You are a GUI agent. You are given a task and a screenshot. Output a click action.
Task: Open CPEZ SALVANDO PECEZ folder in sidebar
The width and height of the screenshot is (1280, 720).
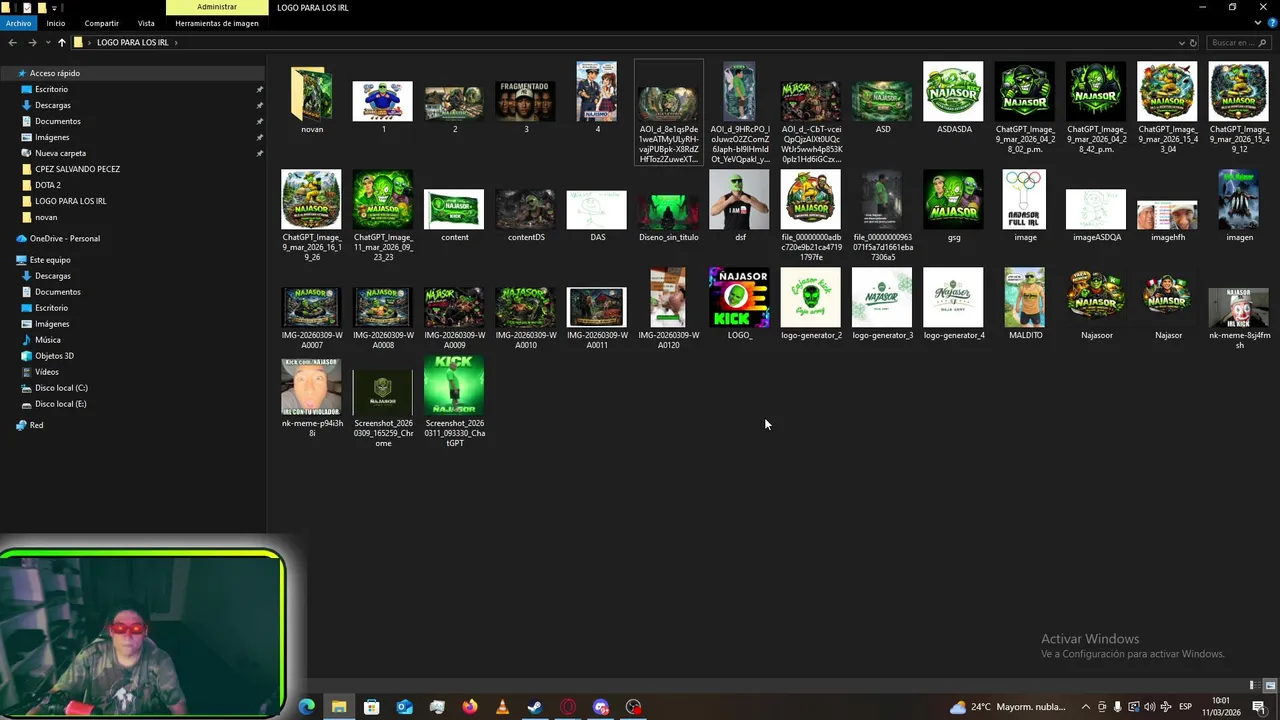click(77, 169)
